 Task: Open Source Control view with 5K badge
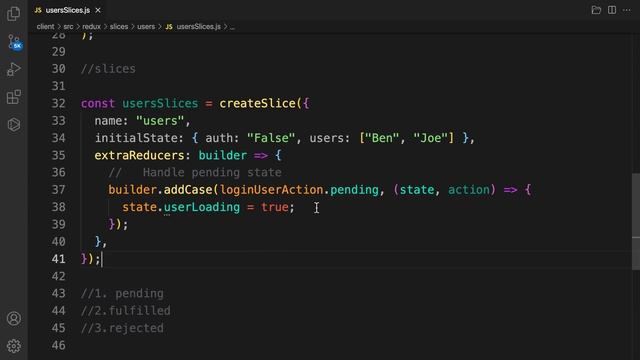[x=14, y=42]
